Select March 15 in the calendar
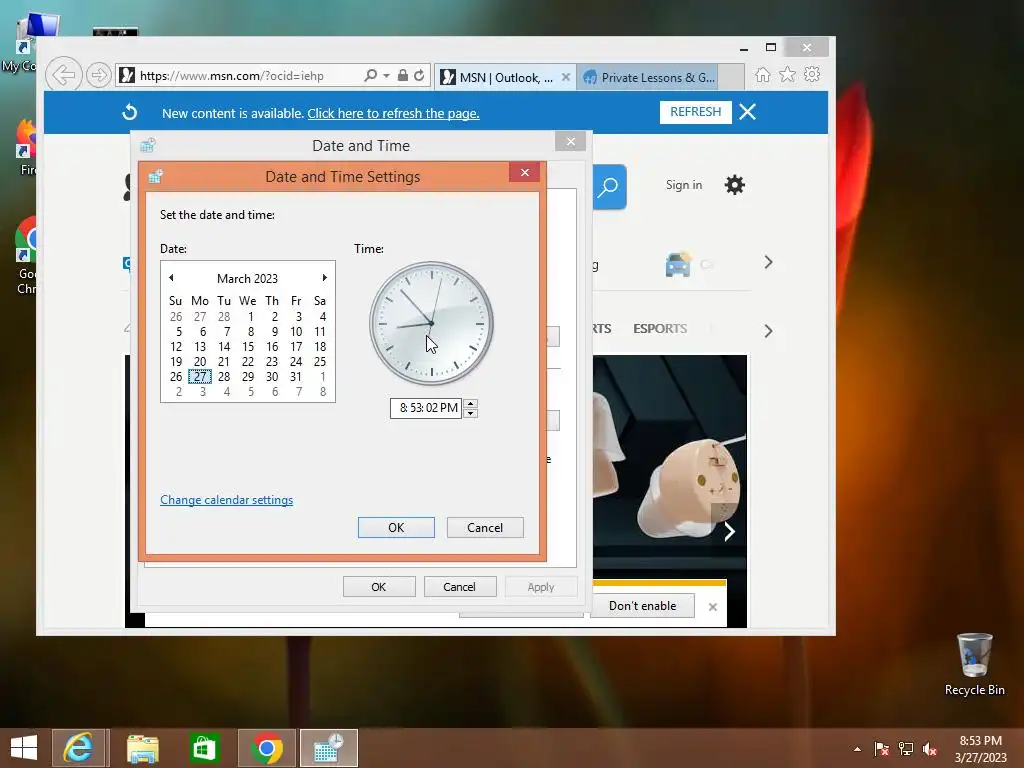The image size is (1024, 768). tap(248, 347)
